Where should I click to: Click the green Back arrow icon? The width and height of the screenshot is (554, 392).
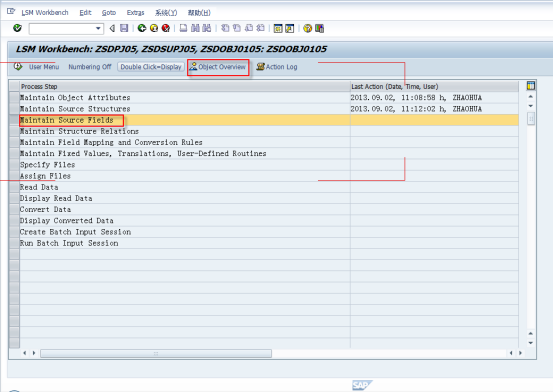(142, 28)
